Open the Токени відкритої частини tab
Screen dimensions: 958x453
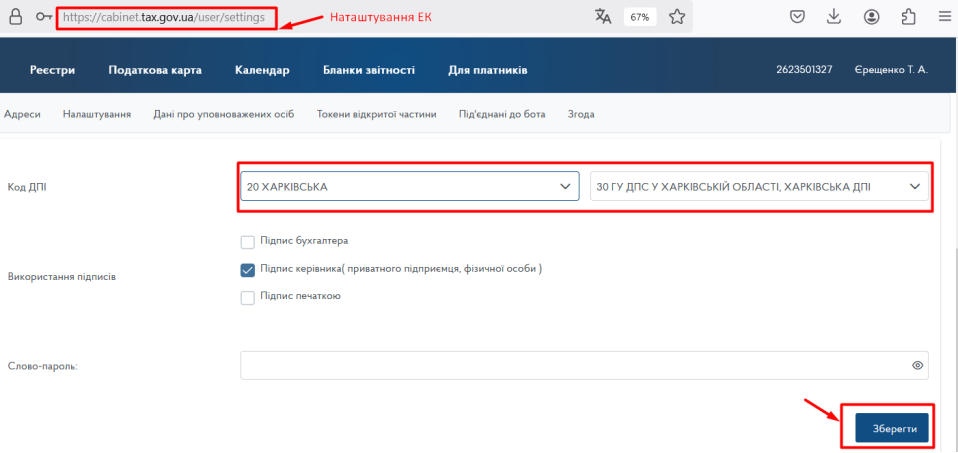(376, 114)
